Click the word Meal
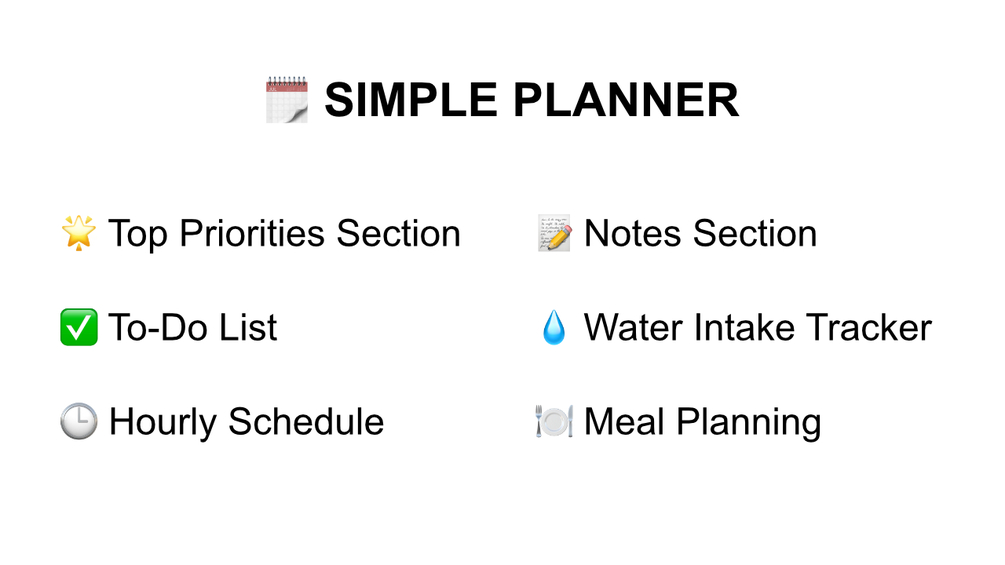Image resolution: width=1005 pixels, height=565 pixels. coord(625,422)
